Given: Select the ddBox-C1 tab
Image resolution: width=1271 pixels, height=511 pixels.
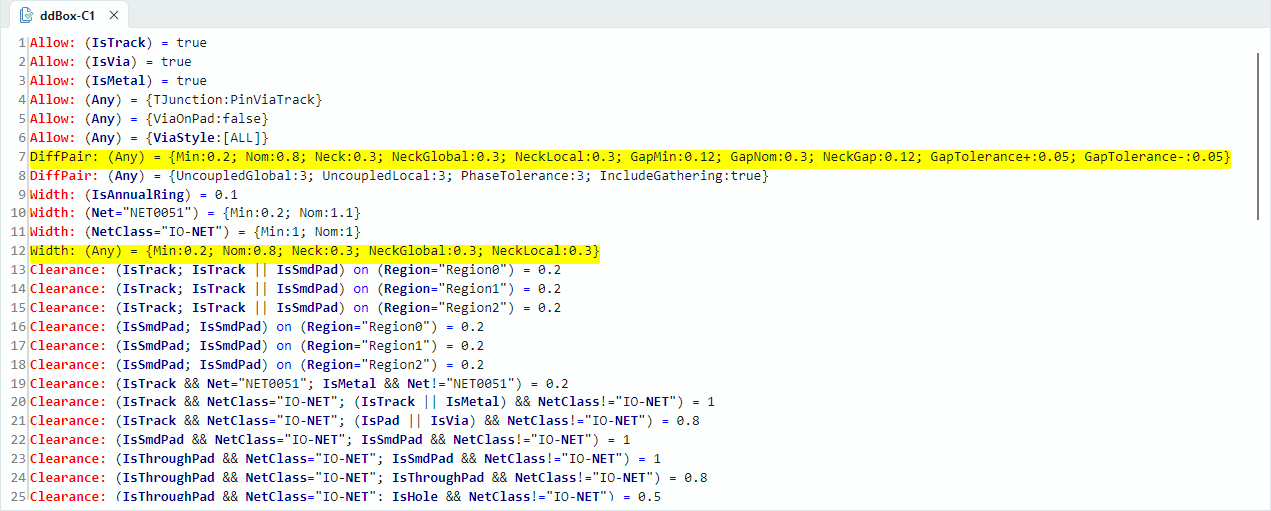Looking at the screenshot, I should 66,16.
